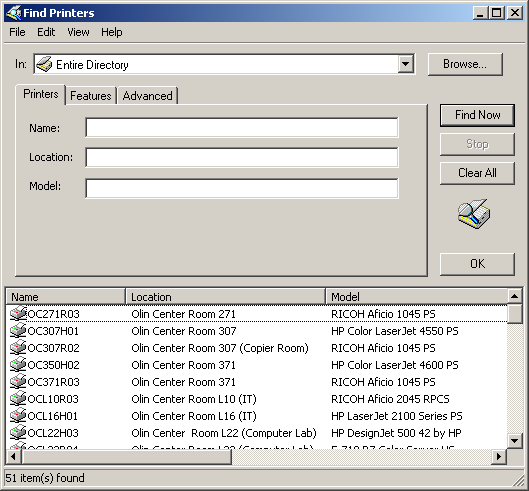Image resolution: width=529 pixels, height=491 pixels.
Task: Click model 'HP LaserJet 2100 Series PS'
Action: point(397,416)
